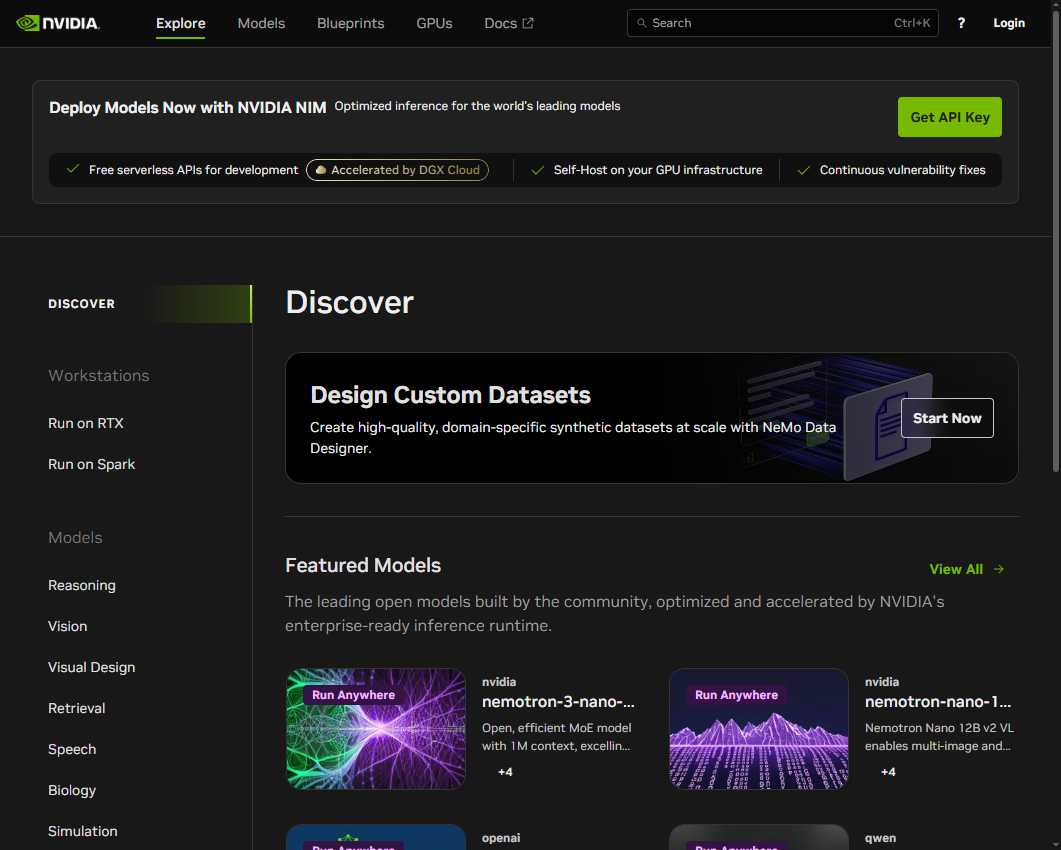Screen dimensions: 1061x850
Task: Open the View All featured models link
Action: (x=956, y=568)
